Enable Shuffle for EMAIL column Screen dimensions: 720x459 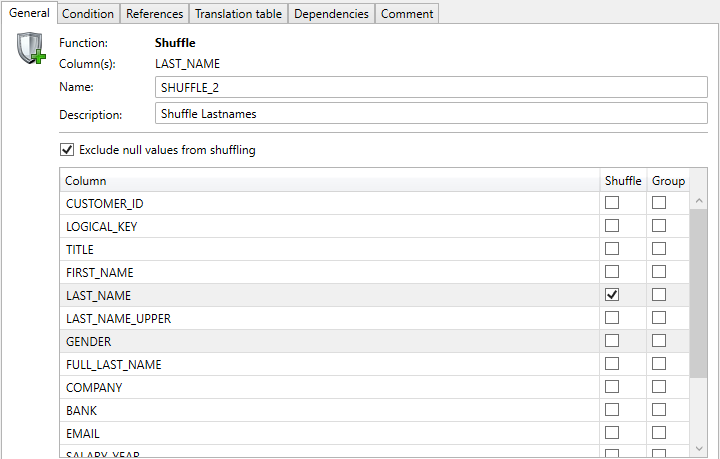click(x=612, y=433)
